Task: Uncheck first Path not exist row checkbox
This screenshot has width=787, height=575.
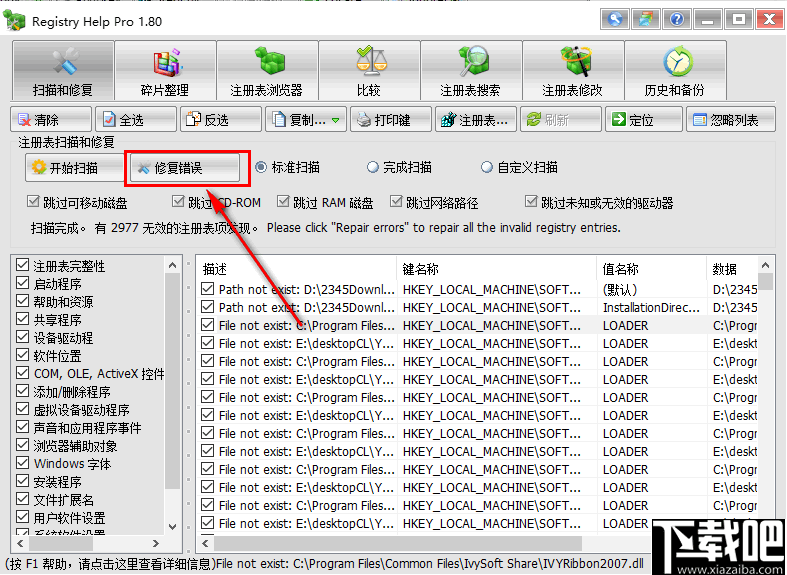Action: click(x=207, y=289)
